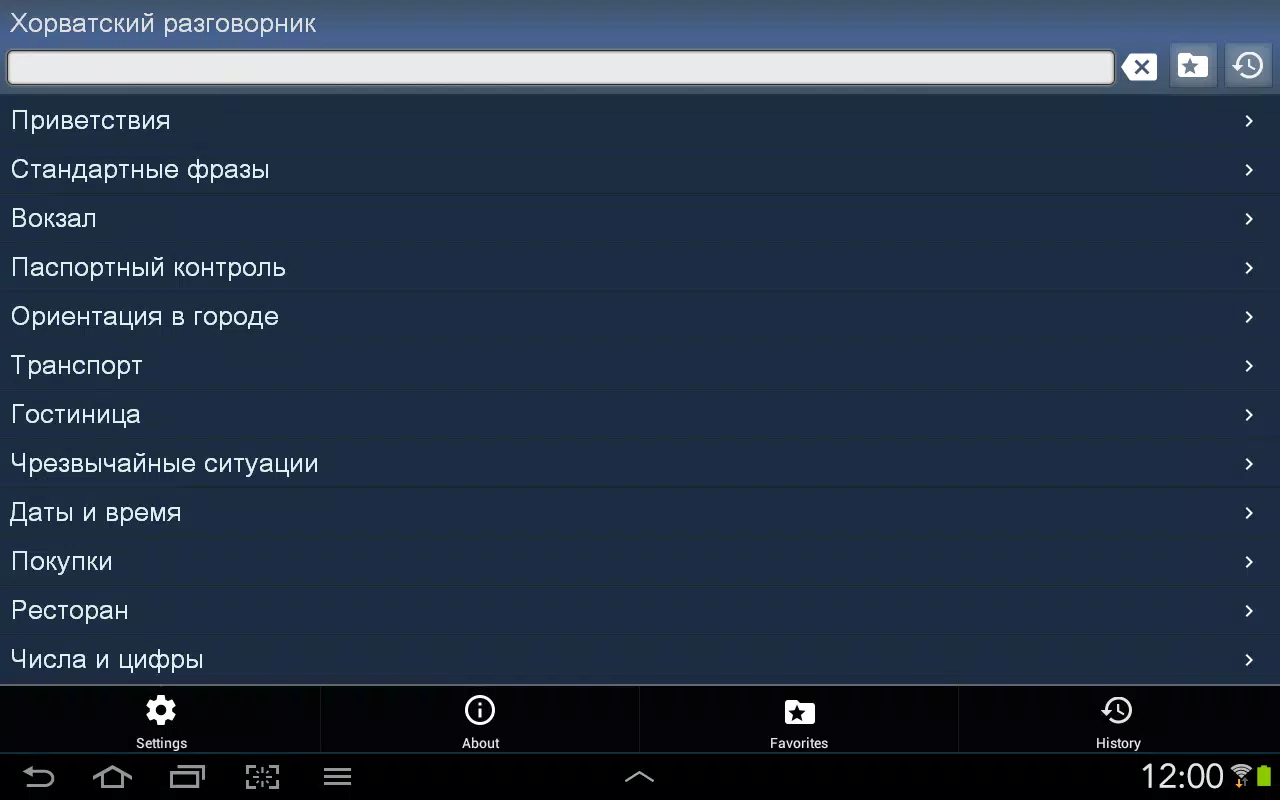Open the Android menu three-lines icon

coord(337,776)
